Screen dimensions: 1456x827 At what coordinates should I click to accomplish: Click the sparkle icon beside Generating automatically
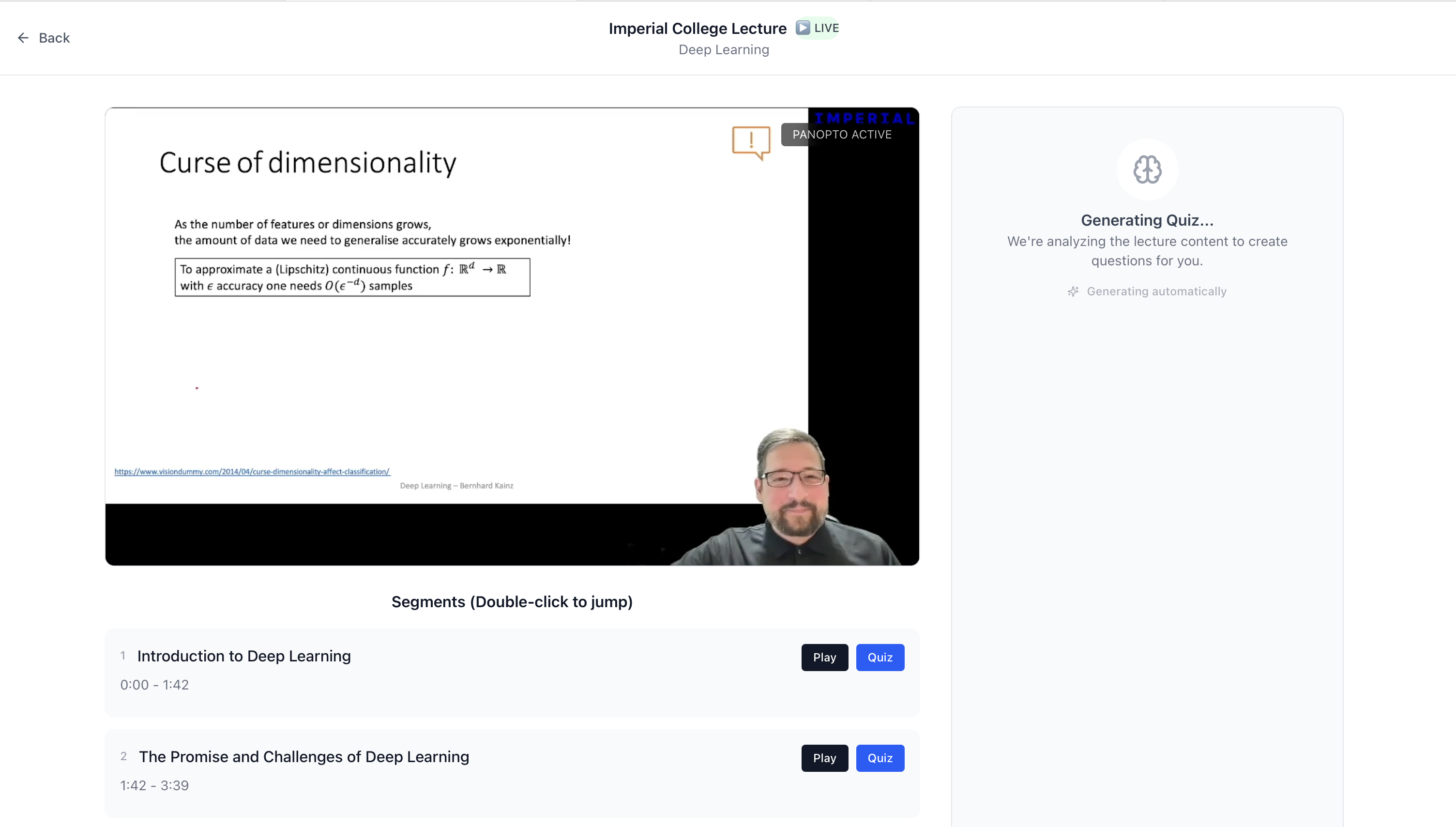point(1073,291)
